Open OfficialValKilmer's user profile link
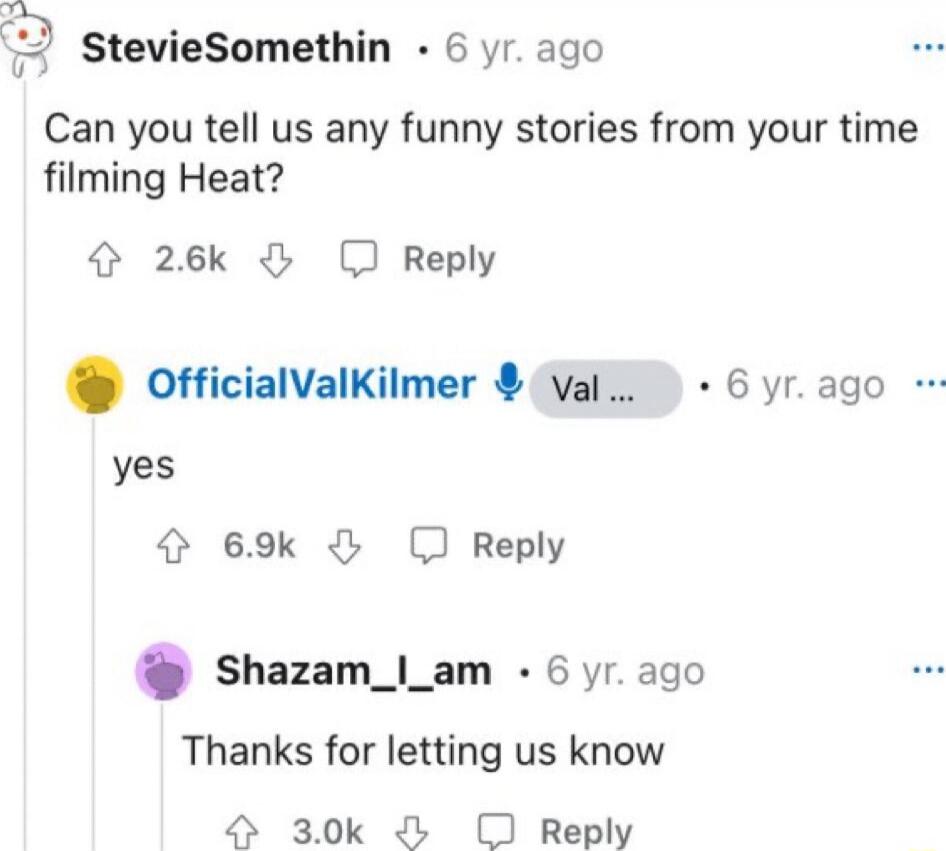 pyautogui.click(x=310, y=385)
